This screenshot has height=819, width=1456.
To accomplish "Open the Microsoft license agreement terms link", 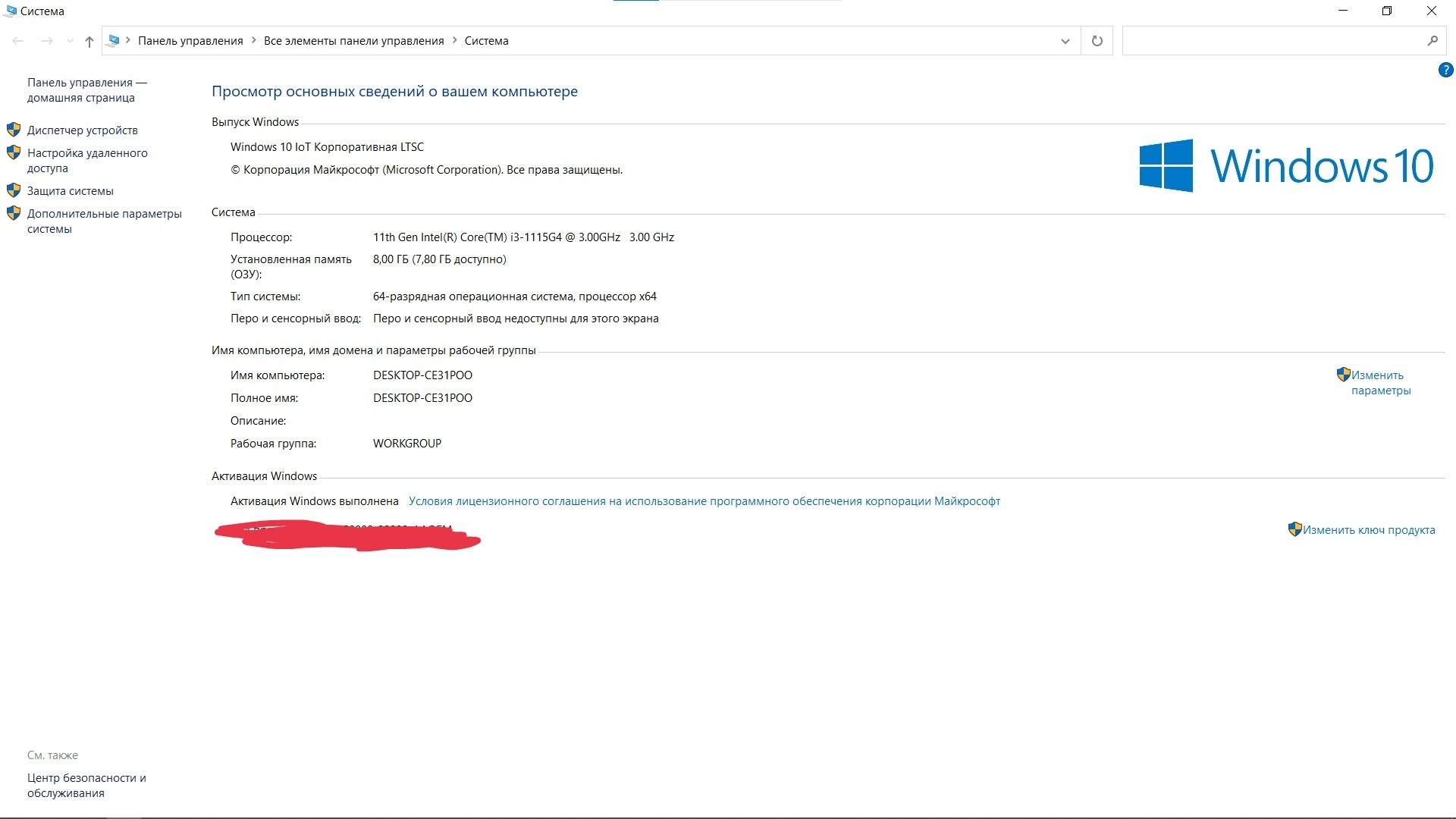I will (x=704, y=501).
